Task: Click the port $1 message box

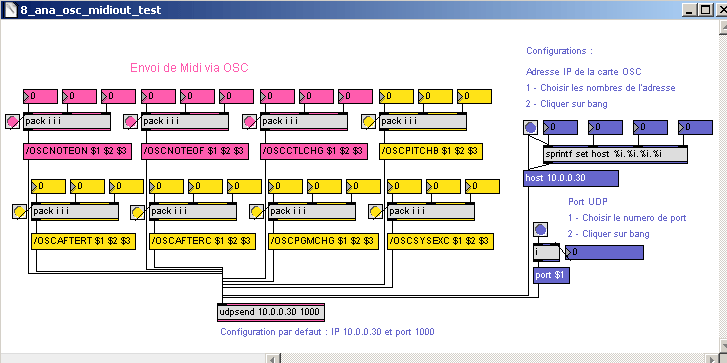Action: click(x=551, y=275)
